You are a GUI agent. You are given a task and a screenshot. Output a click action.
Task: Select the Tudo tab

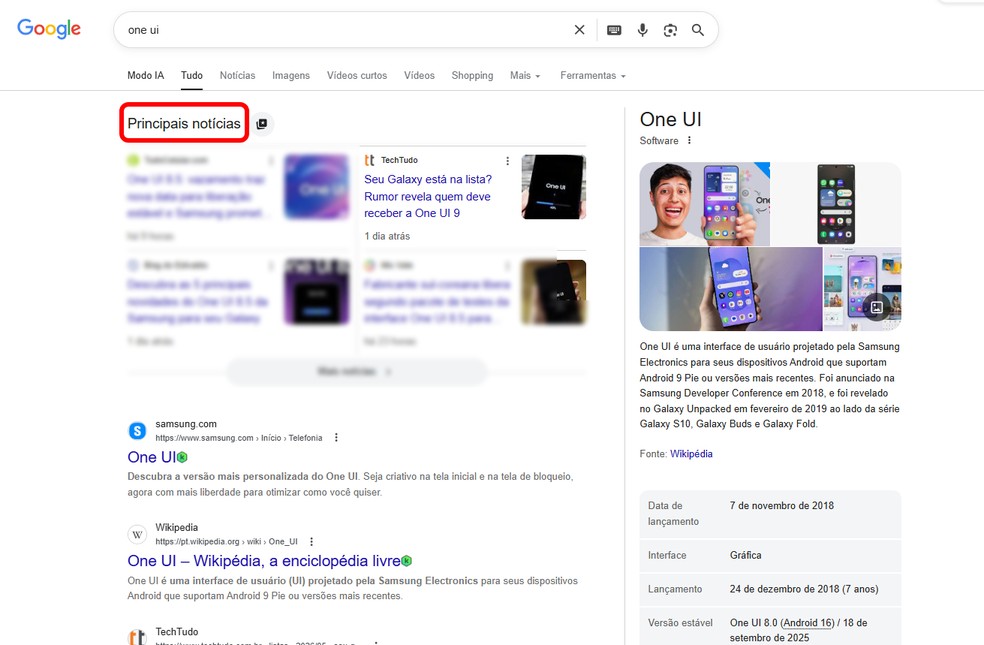click(192, 75)
